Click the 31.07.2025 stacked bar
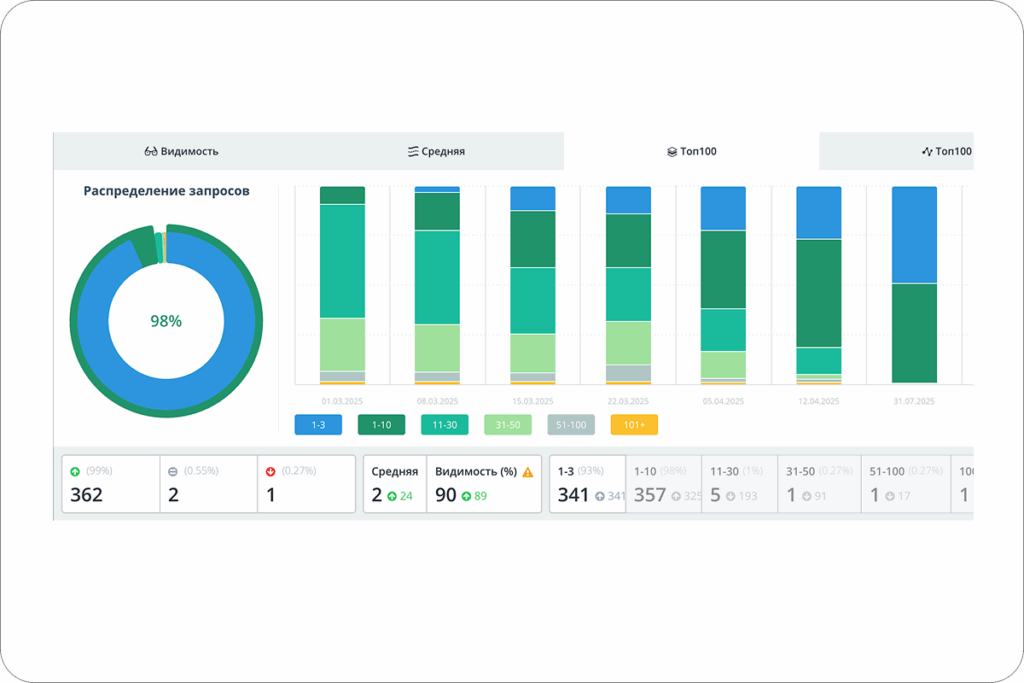 coord(914,285)
